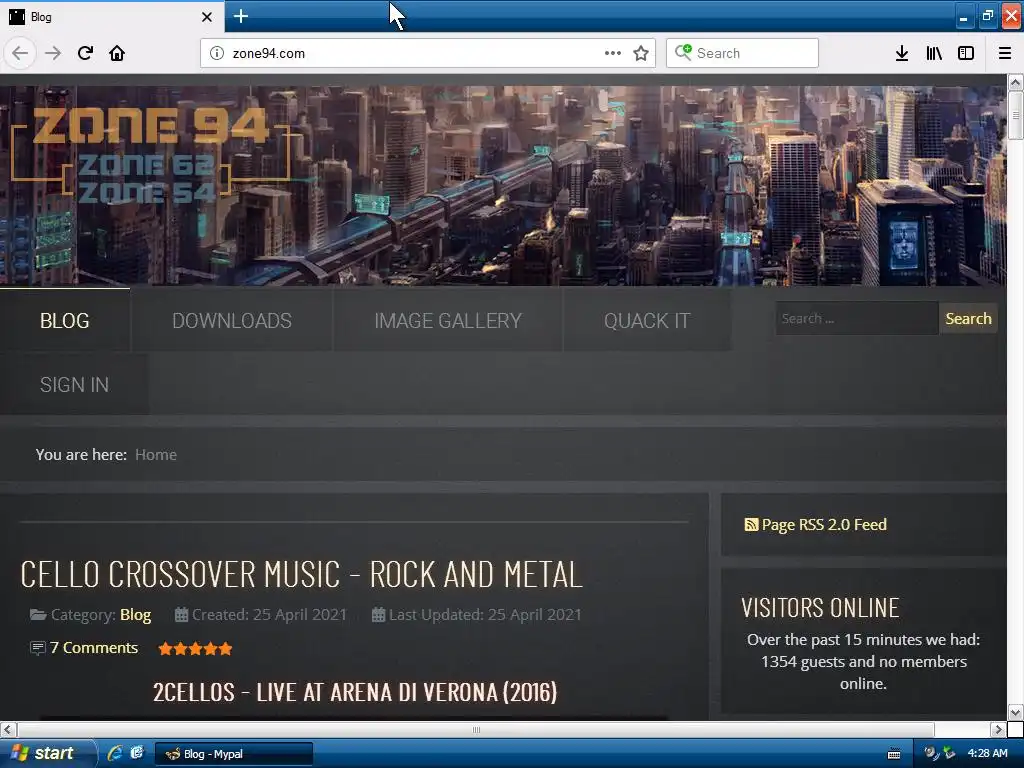1024x768 pixels.
Task: Open the library bookshelf icon
Action: (934, 53)
